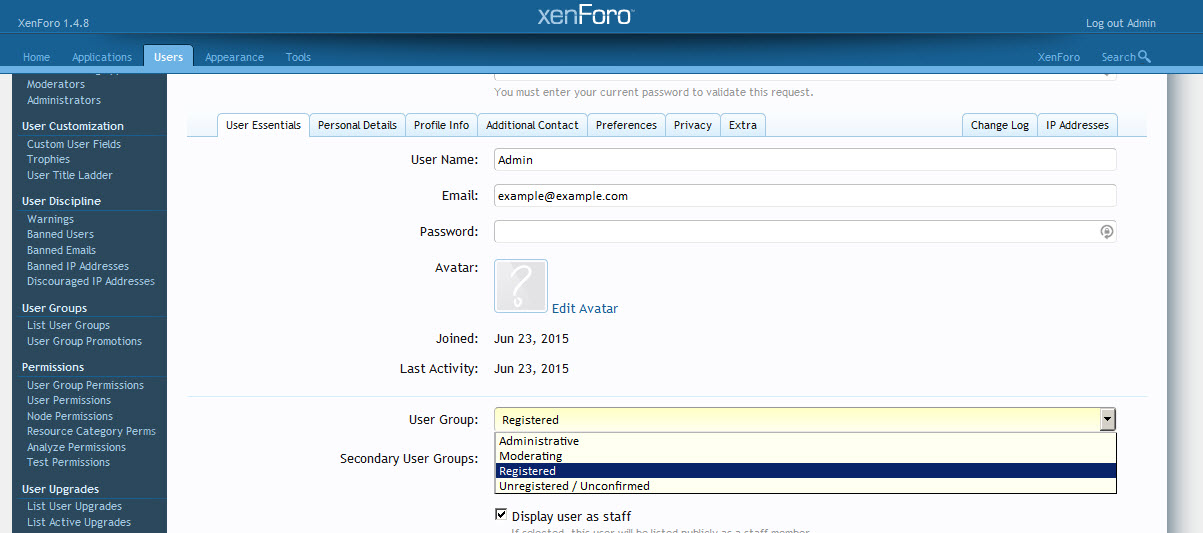
Task: Open the Tools navigation tab
Action: (x=298, y=57)
